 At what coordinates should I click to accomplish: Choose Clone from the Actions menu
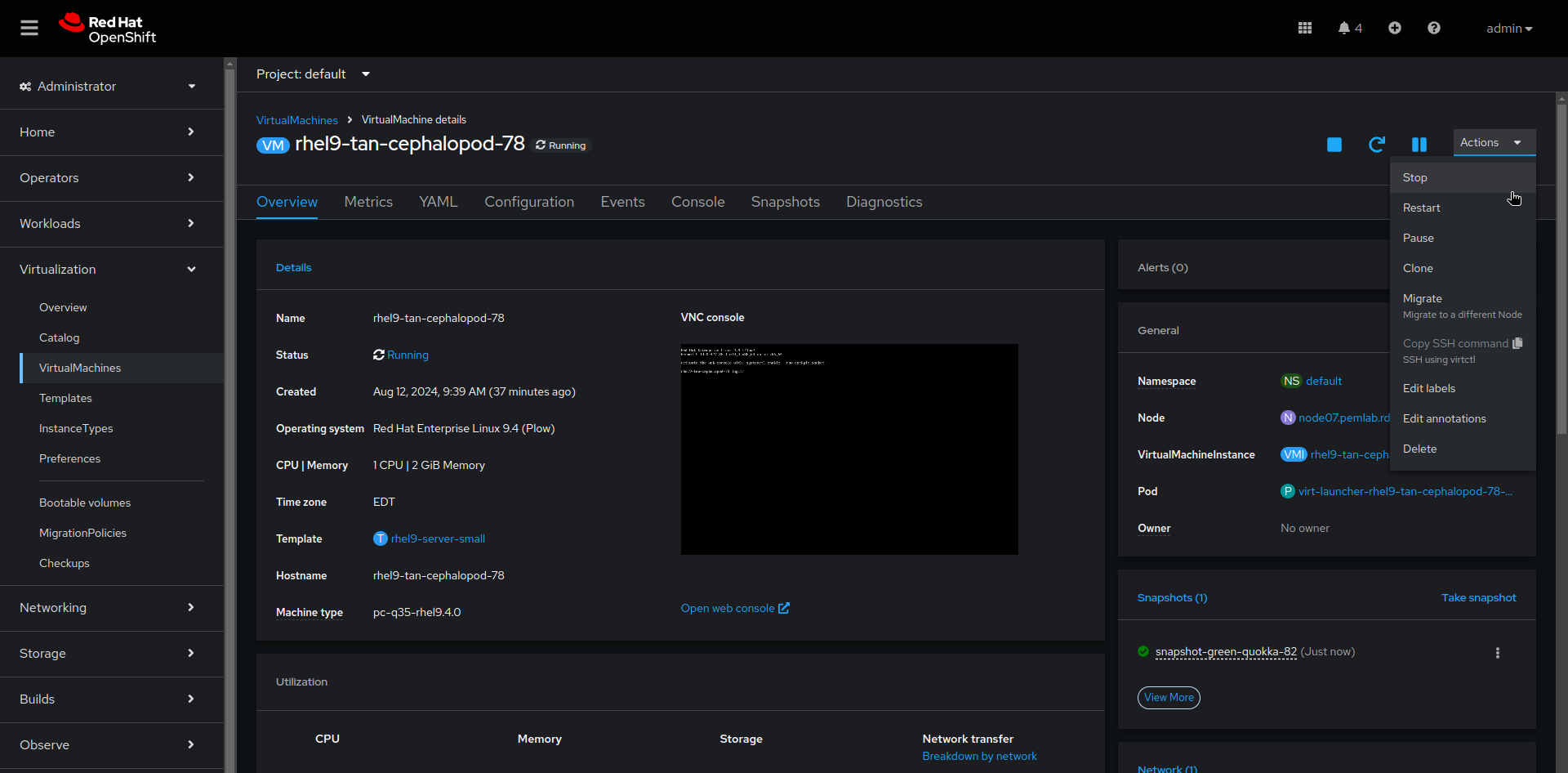pyautogui.click(x=1418, y=268)
